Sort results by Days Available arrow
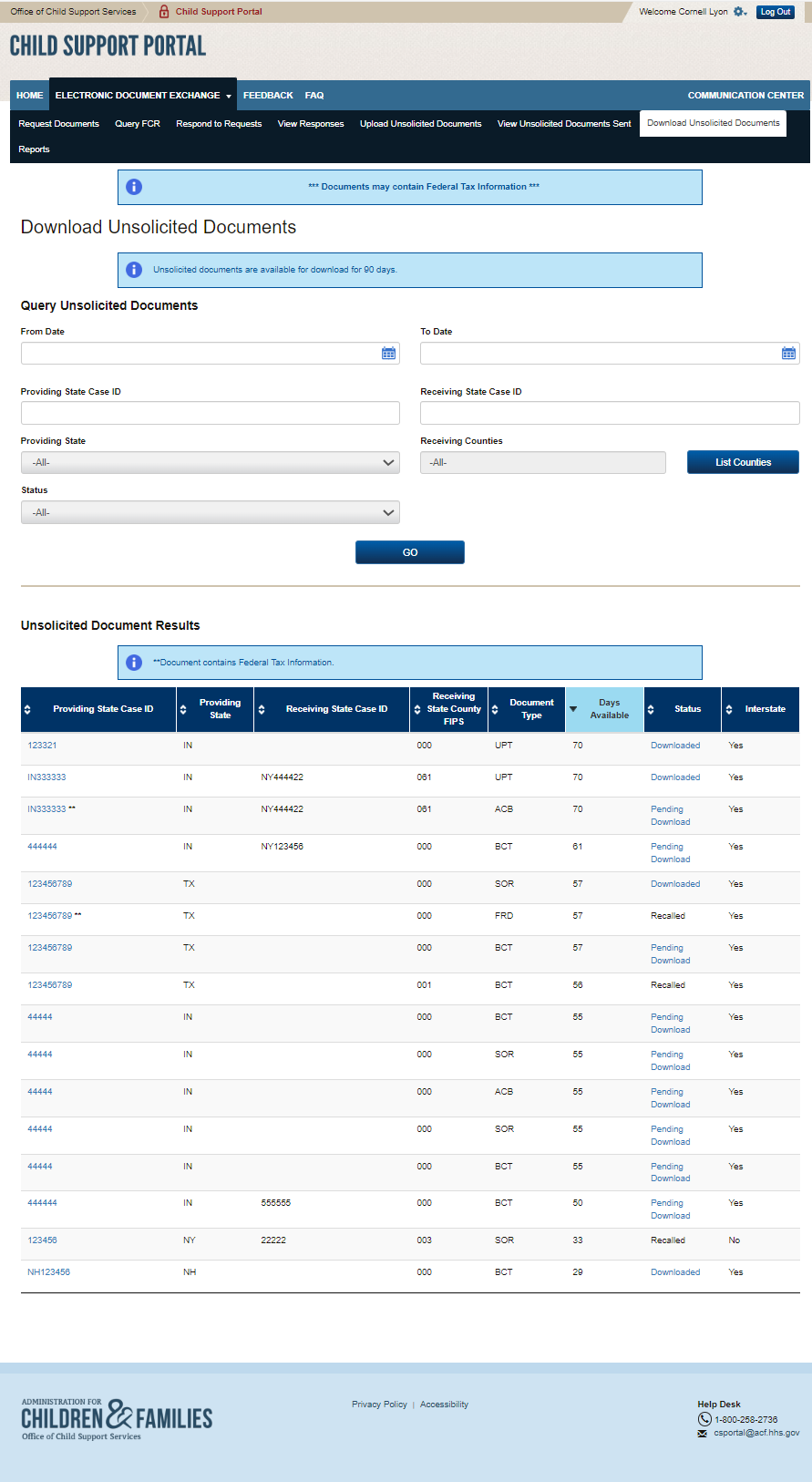This screenshot has width=812, height=1482. [573, 709]
